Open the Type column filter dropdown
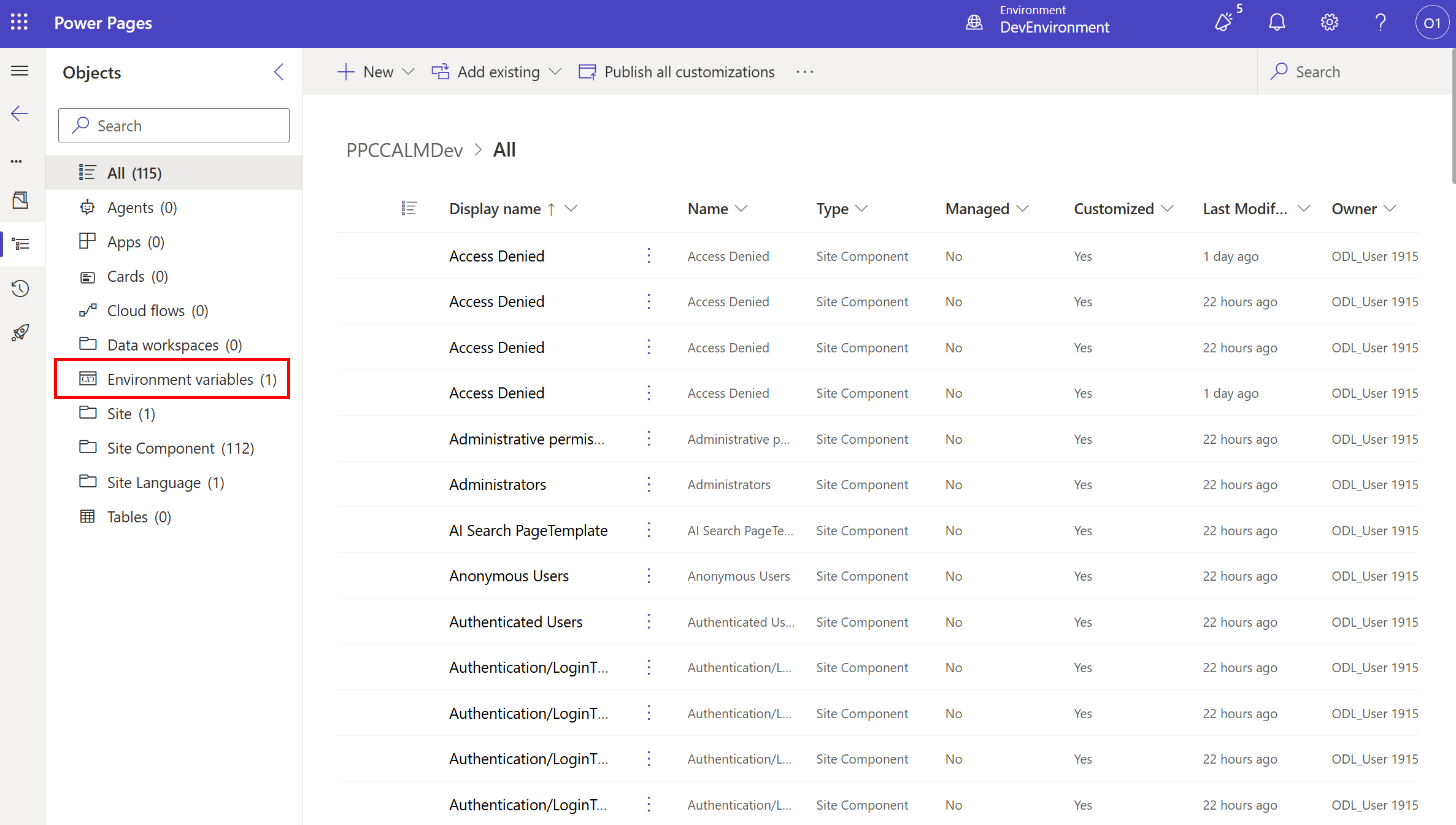 [863, 209]
